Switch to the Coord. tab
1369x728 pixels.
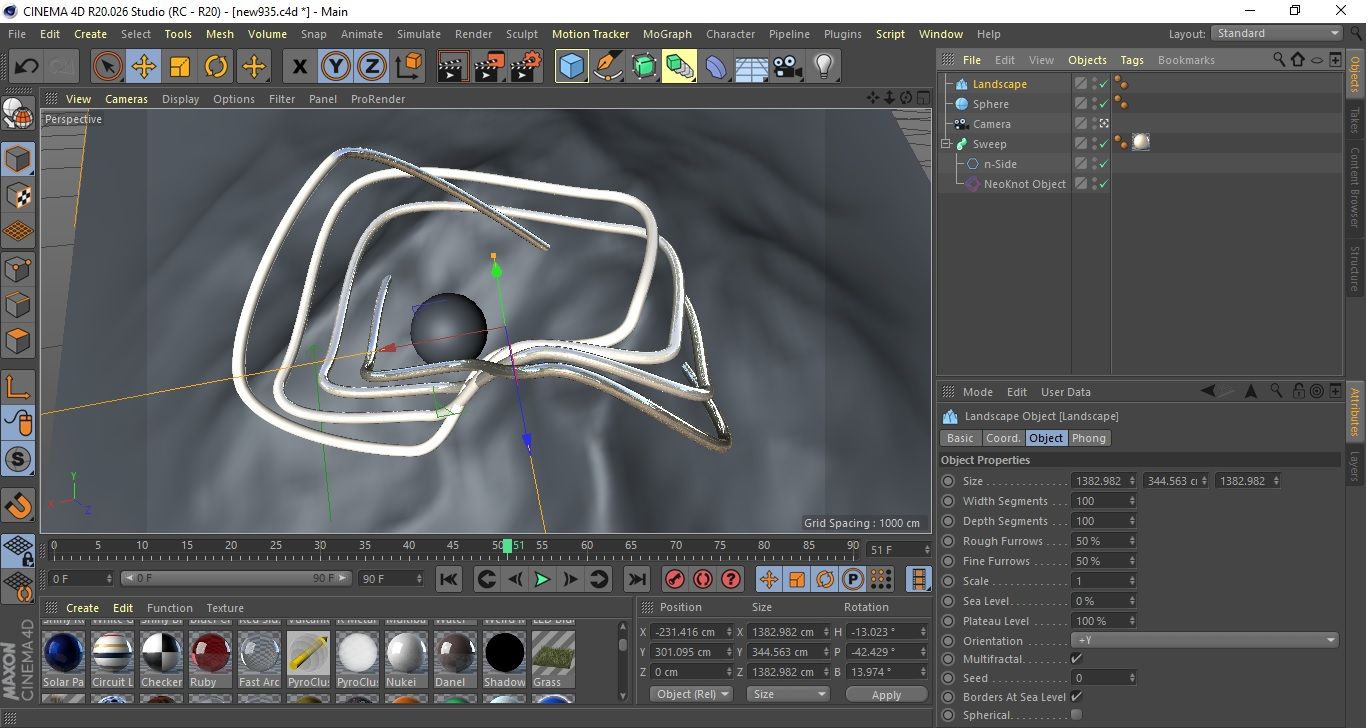1003,438
